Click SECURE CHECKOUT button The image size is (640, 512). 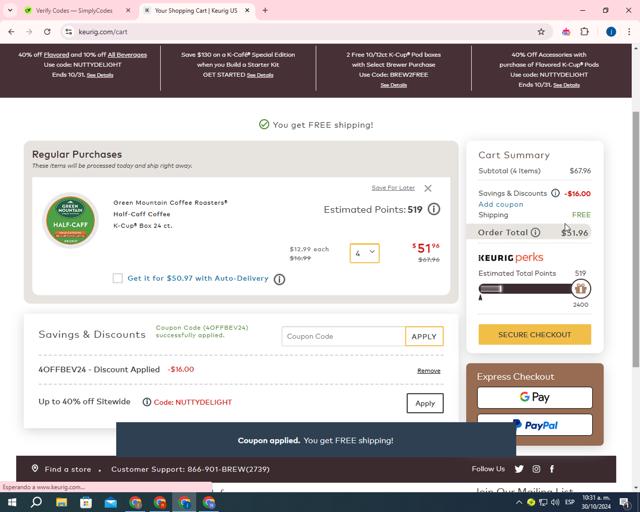pyautogui.click(x=535, y=334)
